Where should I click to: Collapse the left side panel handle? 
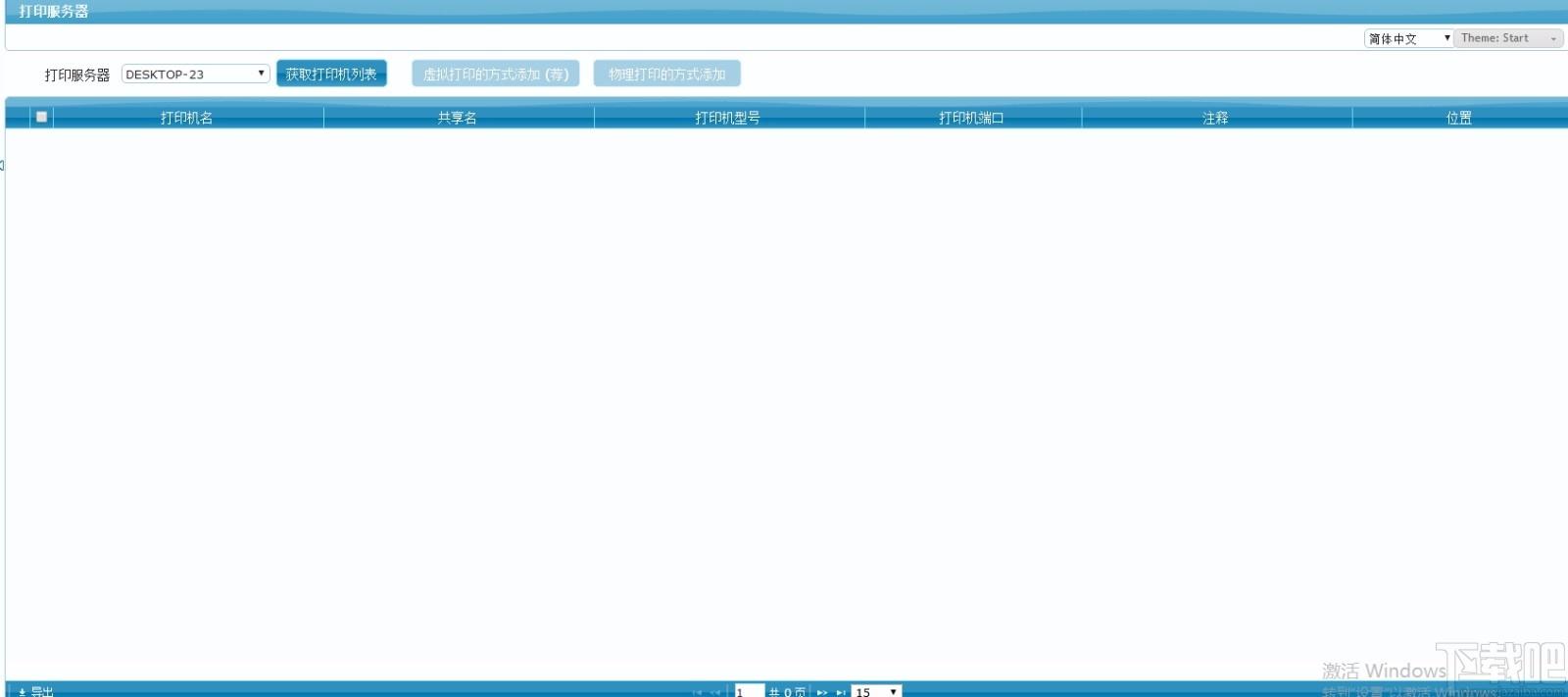coord(2,165)
